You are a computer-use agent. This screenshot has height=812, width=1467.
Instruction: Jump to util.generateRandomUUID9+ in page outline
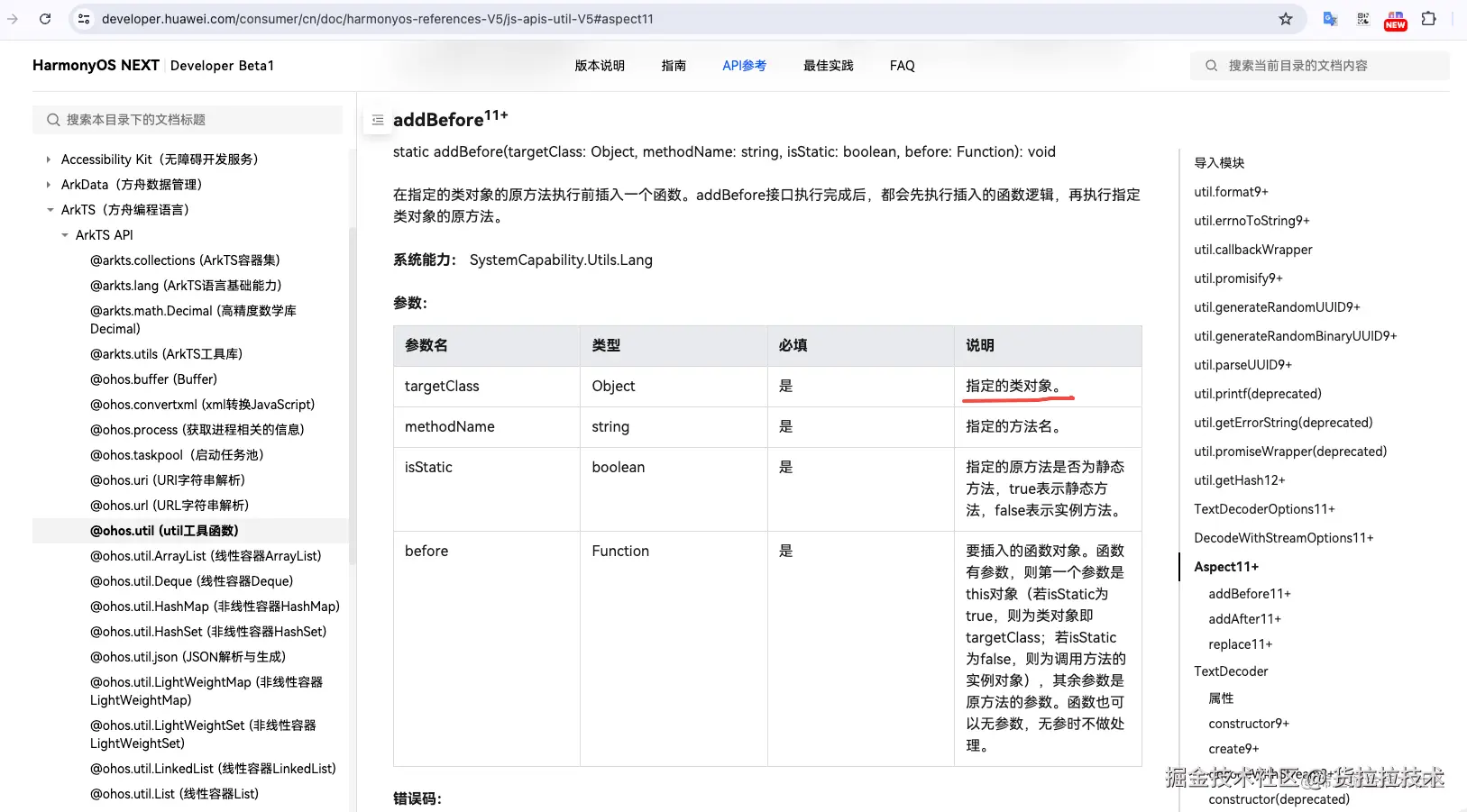coord(1277,307)
